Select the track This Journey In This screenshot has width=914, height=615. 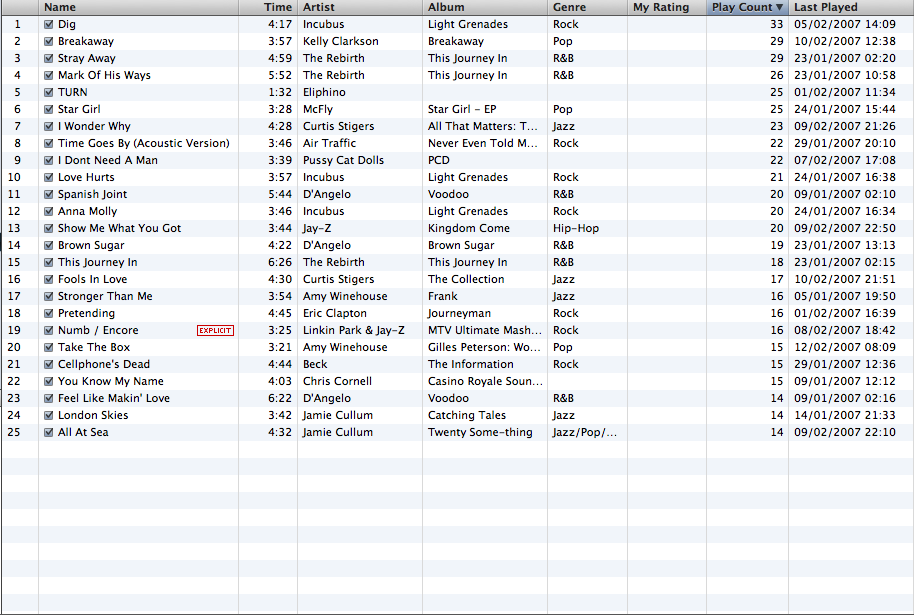tap(97, 262)
